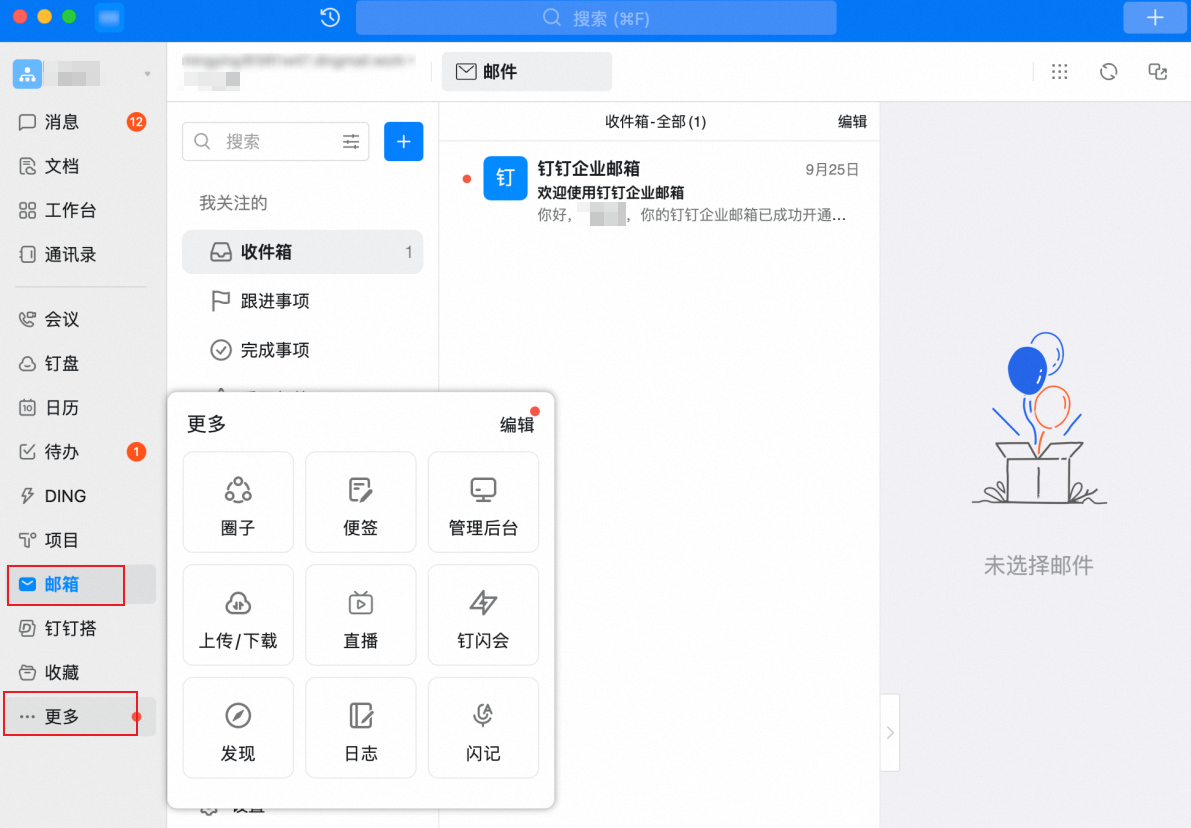Open 上传/下载 tile
The image size is (1191, 828).
click(238, 615)
